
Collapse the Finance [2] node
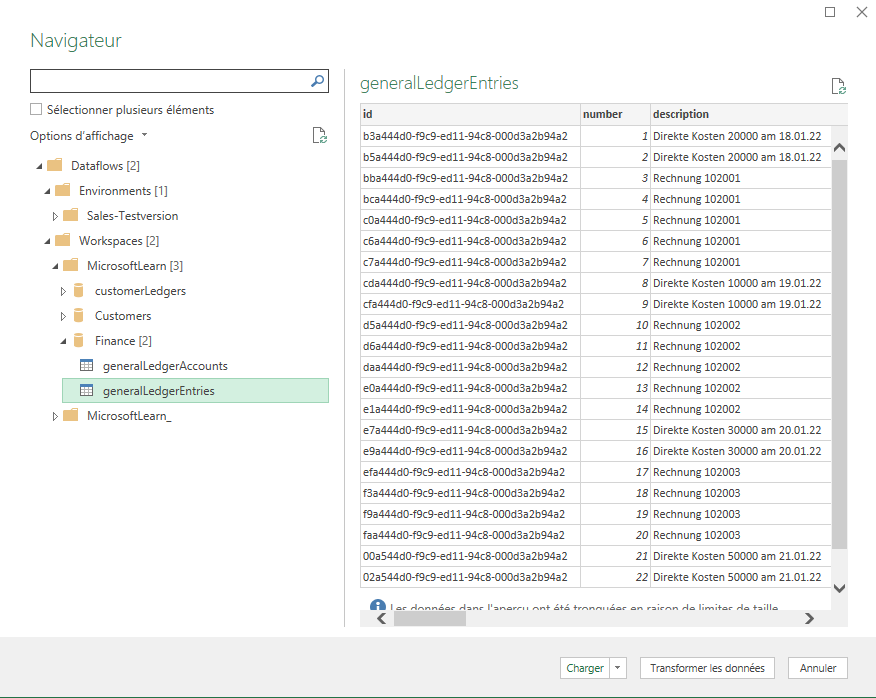pyautogui.click(x=63, y=341)
